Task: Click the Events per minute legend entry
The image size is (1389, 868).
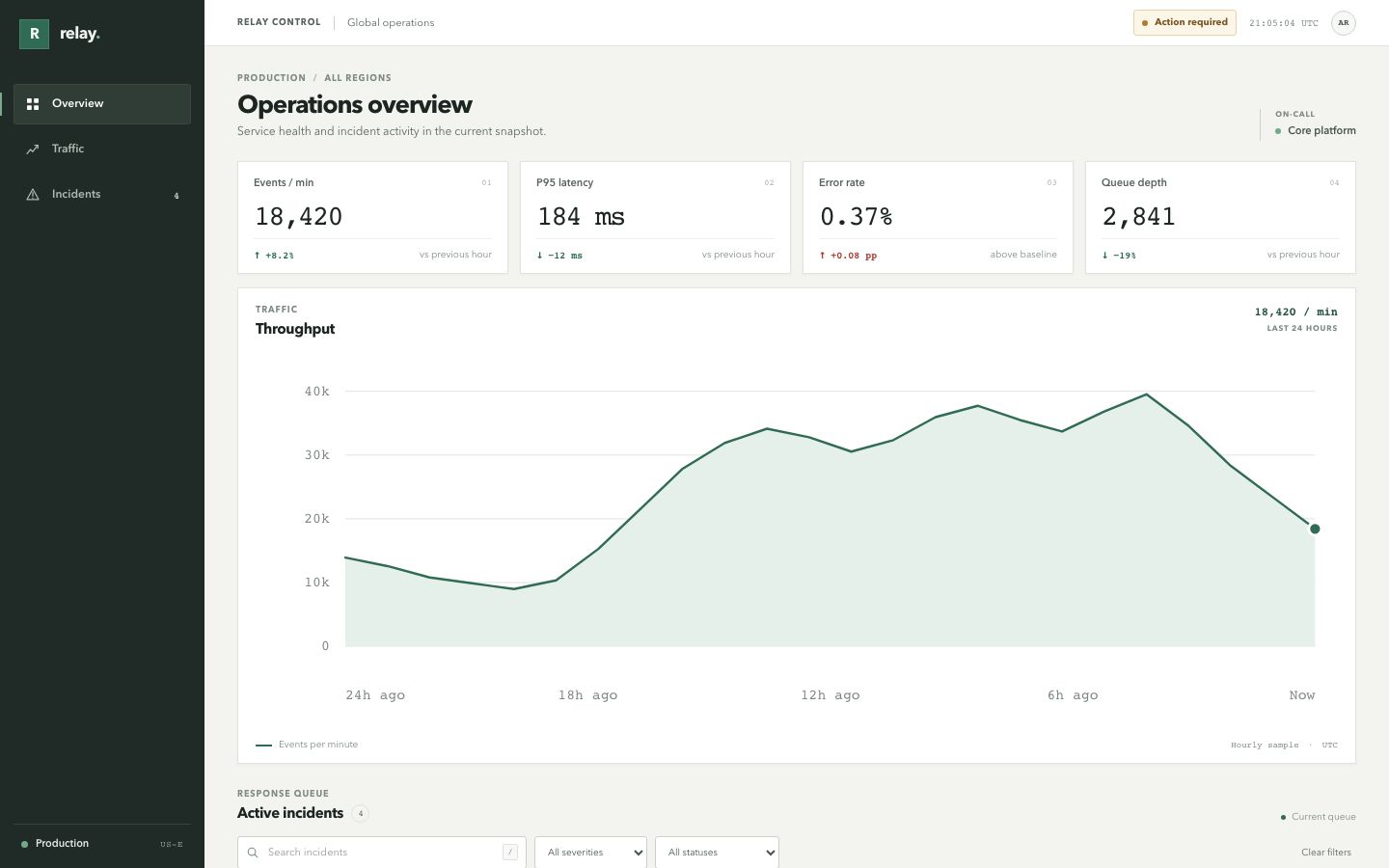Action: 307,745
